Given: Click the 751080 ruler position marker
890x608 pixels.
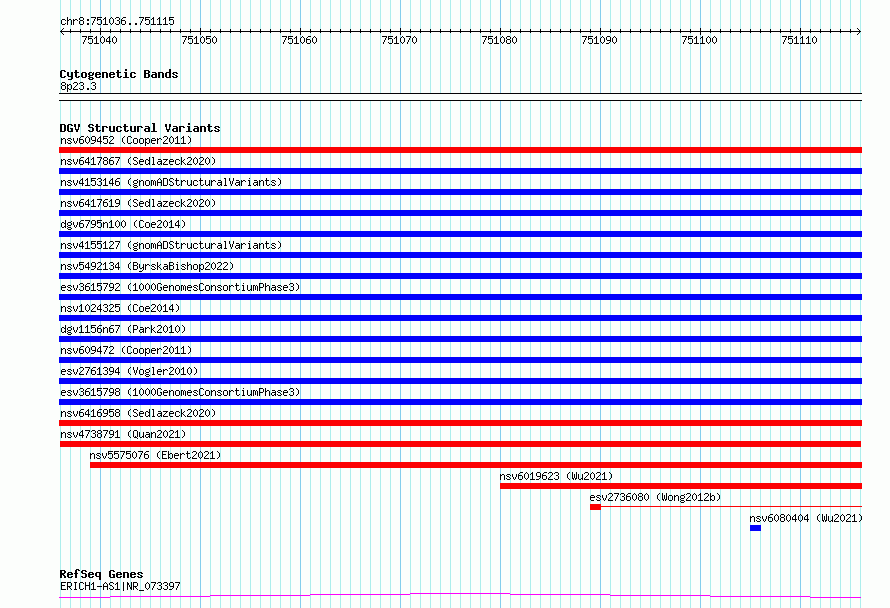Looking at the screenshot, I should [x=499, y=40].
